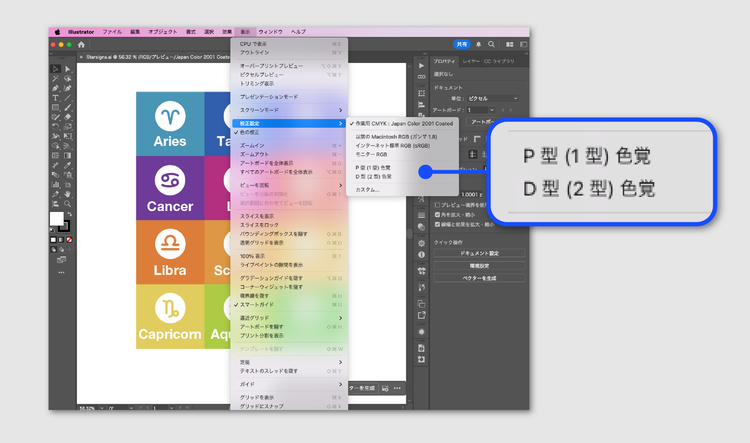This screenshot has height=443, width=750.
Task: Click the None (red slash) fill mode box
Action: [x=69, y=240]
